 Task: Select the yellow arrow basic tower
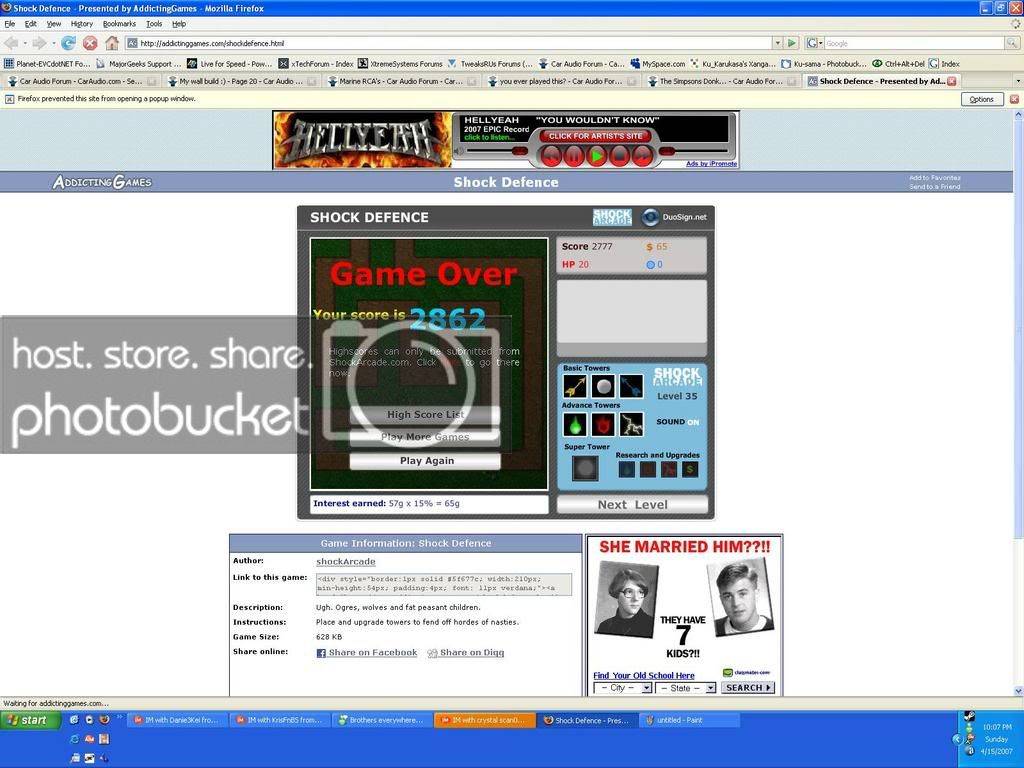575,387
